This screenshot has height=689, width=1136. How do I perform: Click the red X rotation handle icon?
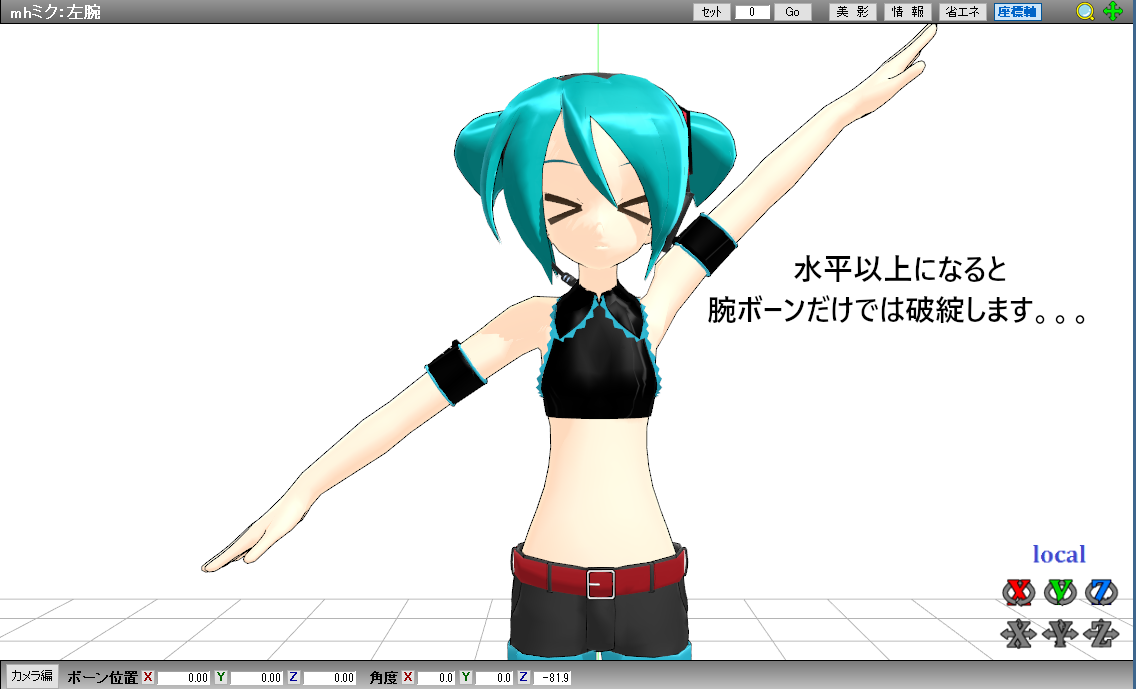tap(1019, 592)
